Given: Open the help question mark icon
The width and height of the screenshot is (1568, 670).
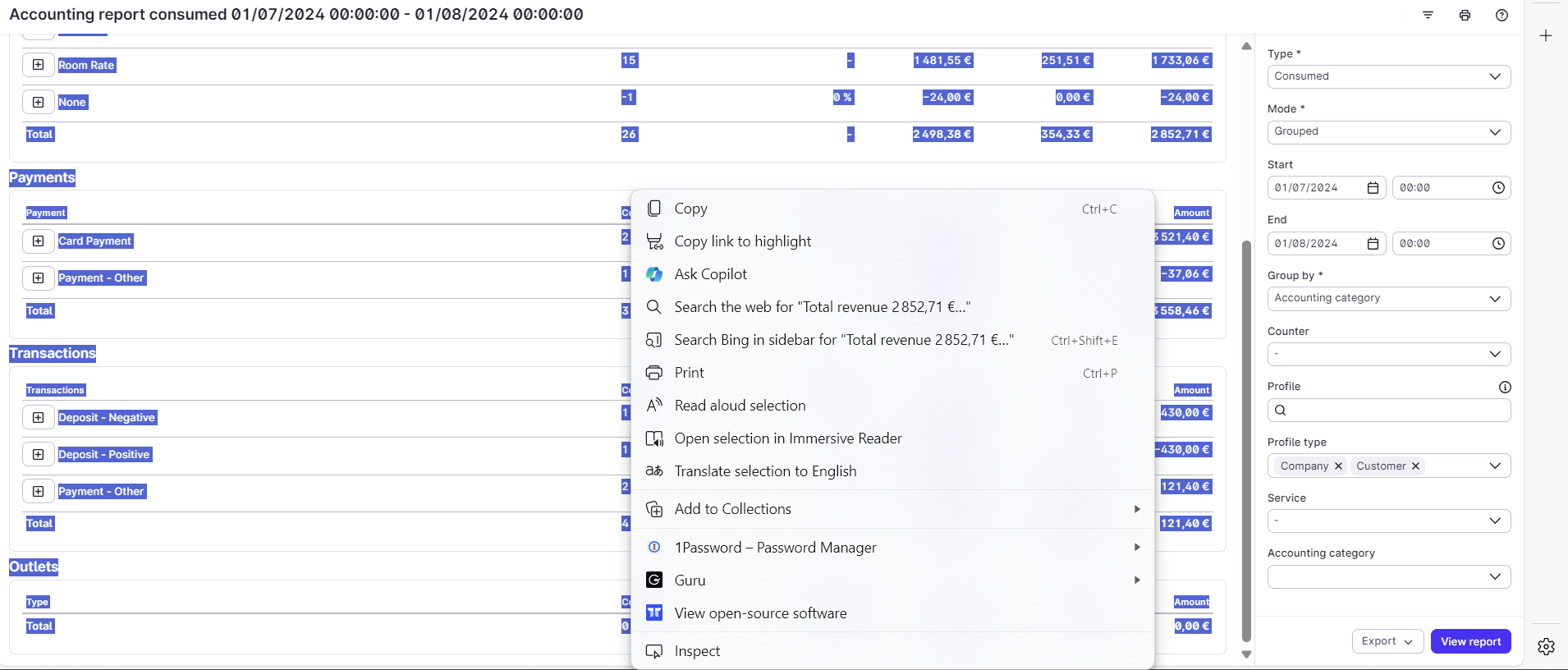Looking at the screenshot, I should tap(1502, 15).
